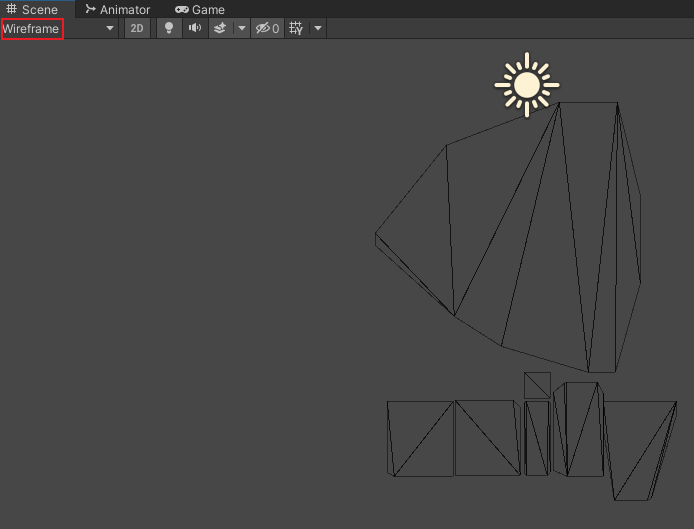Toggle scene effects layers icon
This screenshot has width=694, height=529.
[x=220, y=28]
